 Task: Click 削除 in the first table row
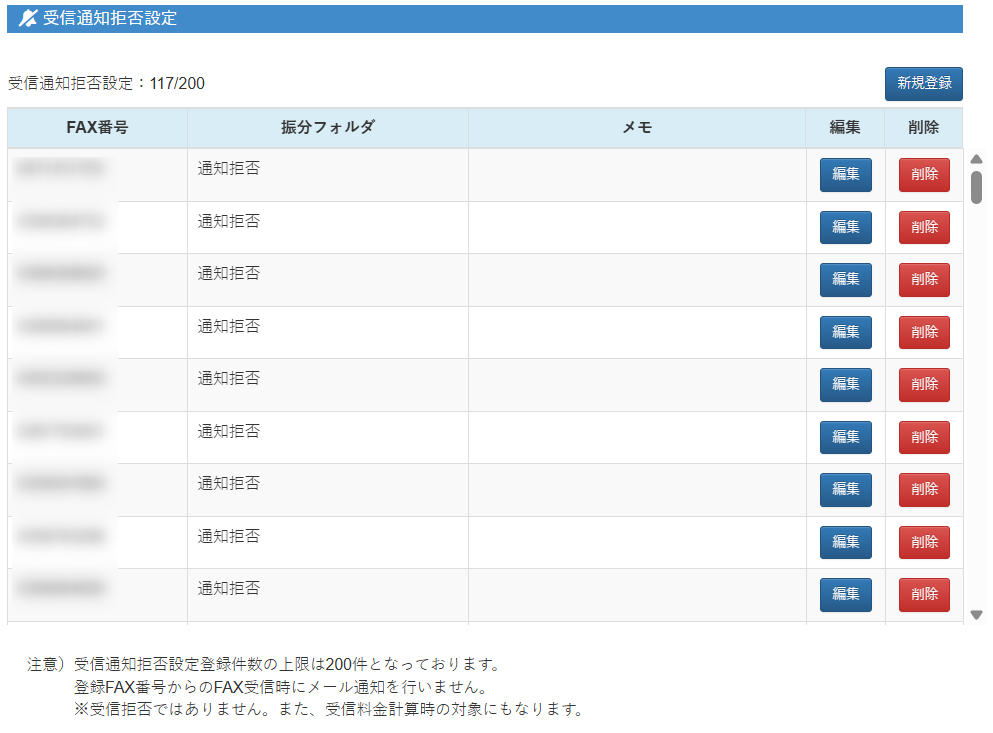click(924, 174)
